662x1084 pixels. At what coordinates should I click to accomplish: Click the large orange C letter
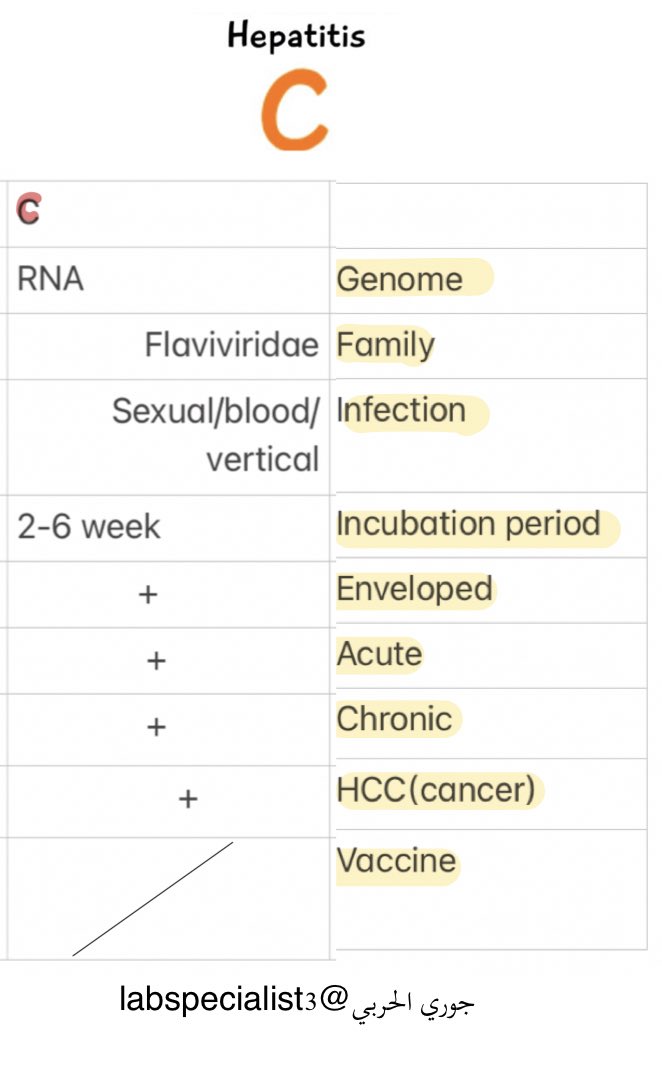[294, 109]
